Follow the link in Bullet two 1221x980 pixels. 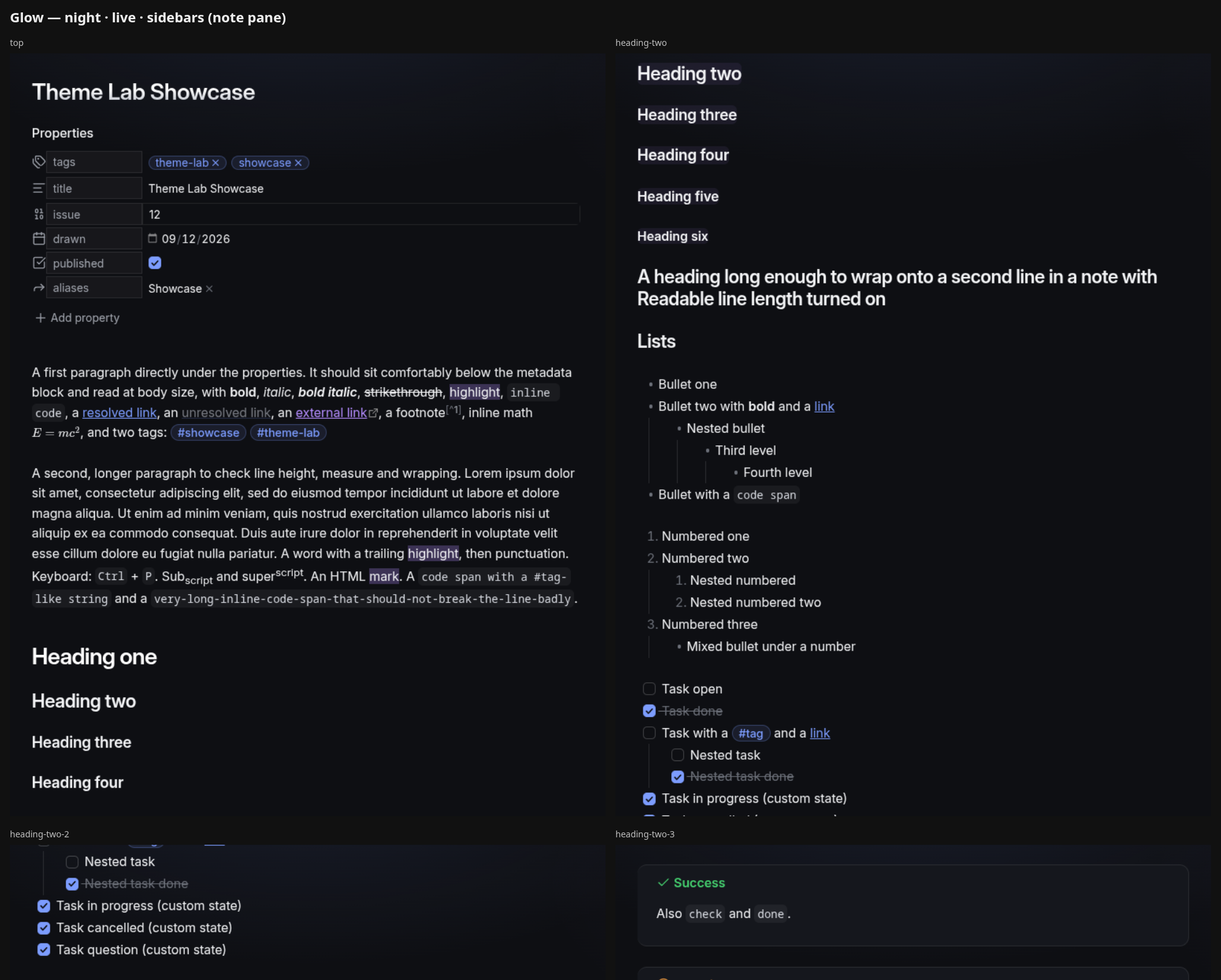[x=824, y=406]
